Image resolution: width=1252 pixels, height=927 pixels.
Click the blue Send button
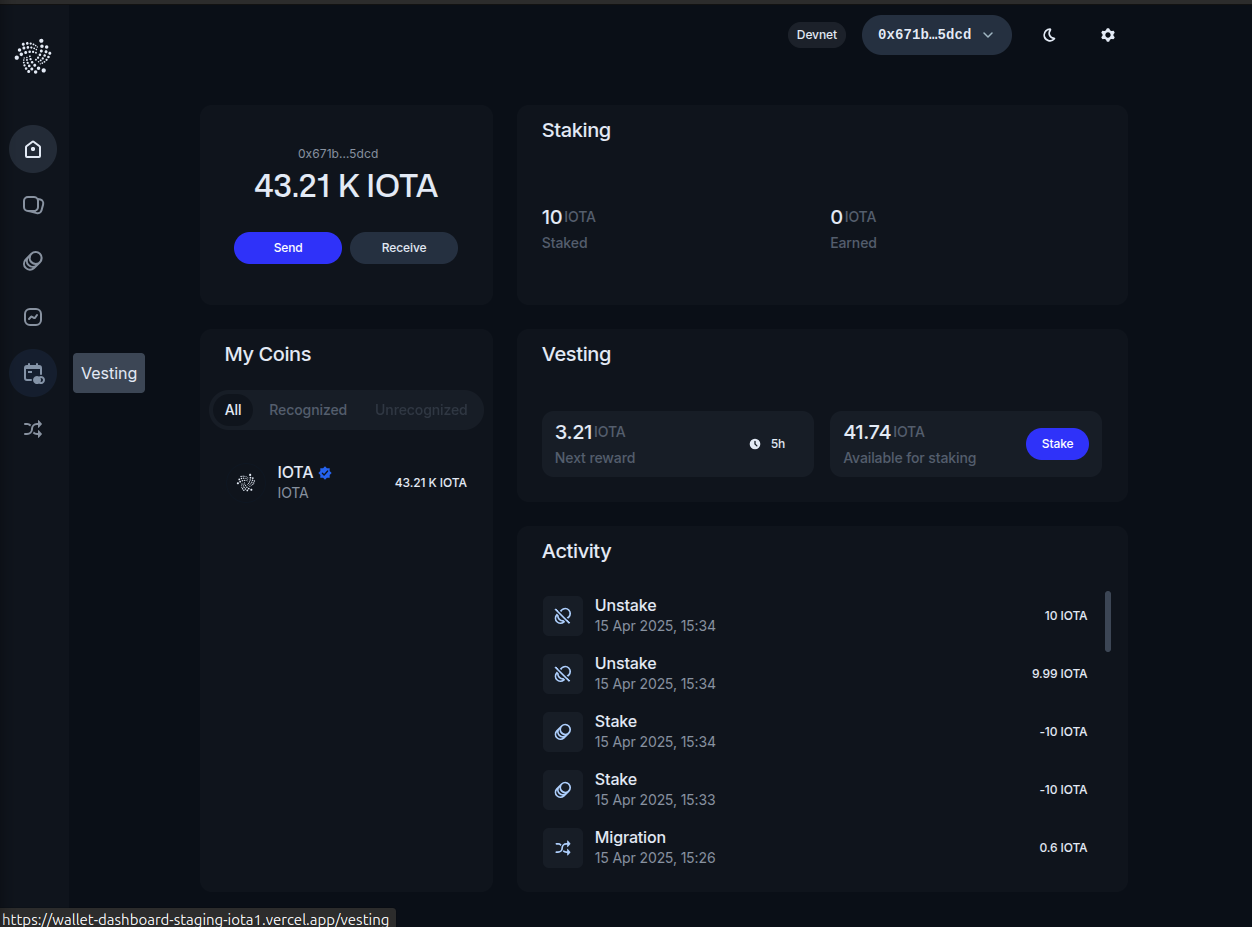pyautogui.click(x=288, y=248)
